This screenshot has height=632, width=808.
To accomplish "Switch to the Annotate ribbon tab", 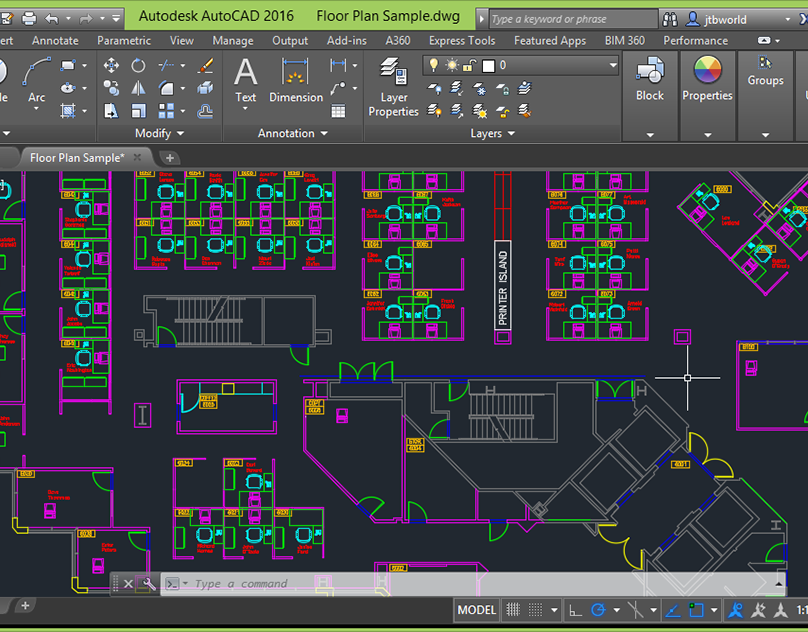I will (55, 41).
